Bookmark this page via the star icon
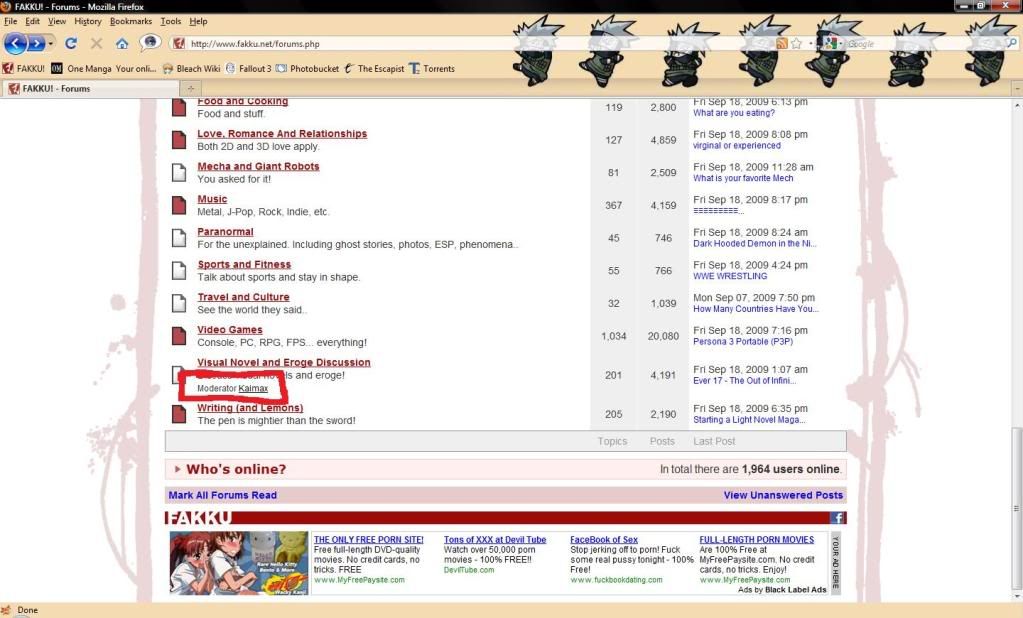 797,43
